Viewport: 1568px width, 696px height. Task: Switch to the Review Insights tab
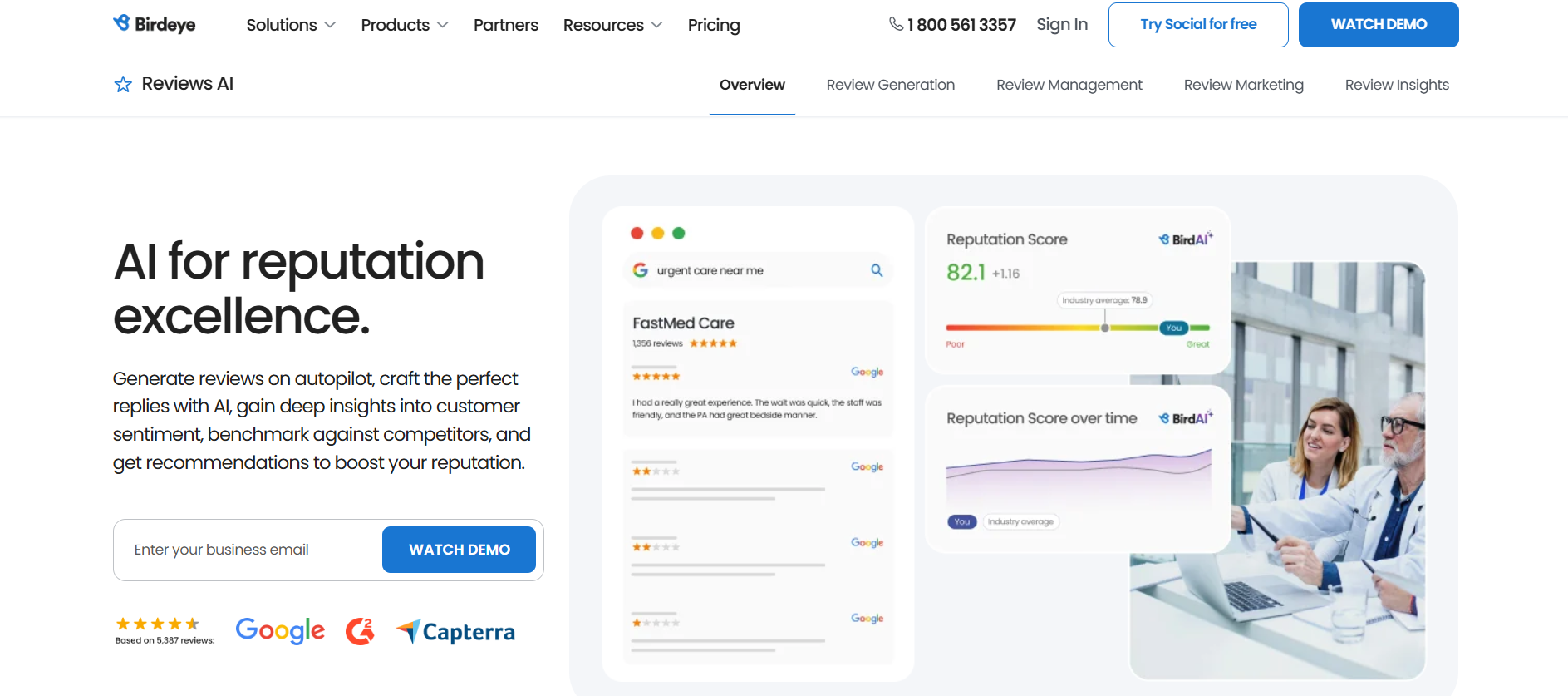(1397, 85)
